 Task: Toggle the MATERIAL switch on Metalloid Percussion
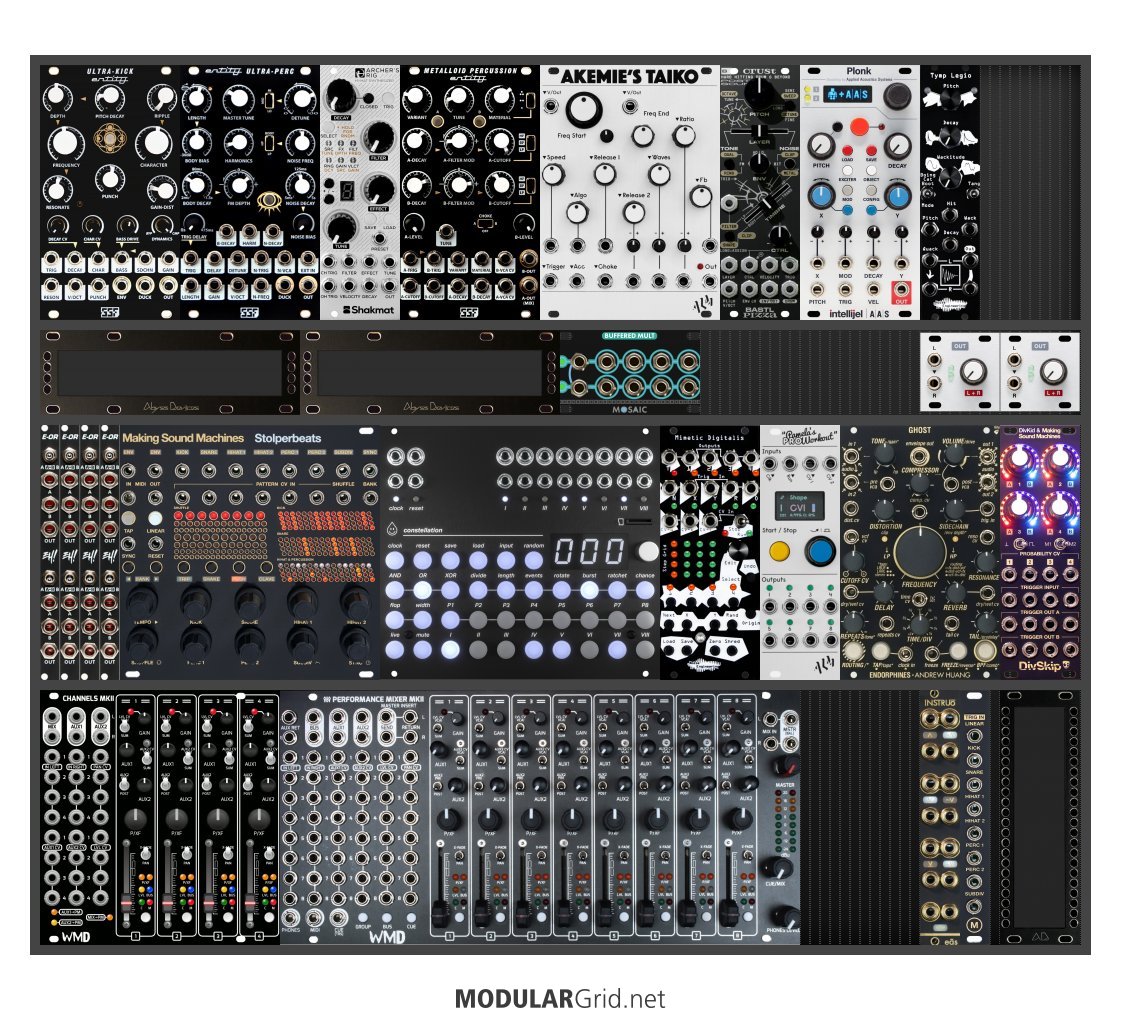[528, 101]
